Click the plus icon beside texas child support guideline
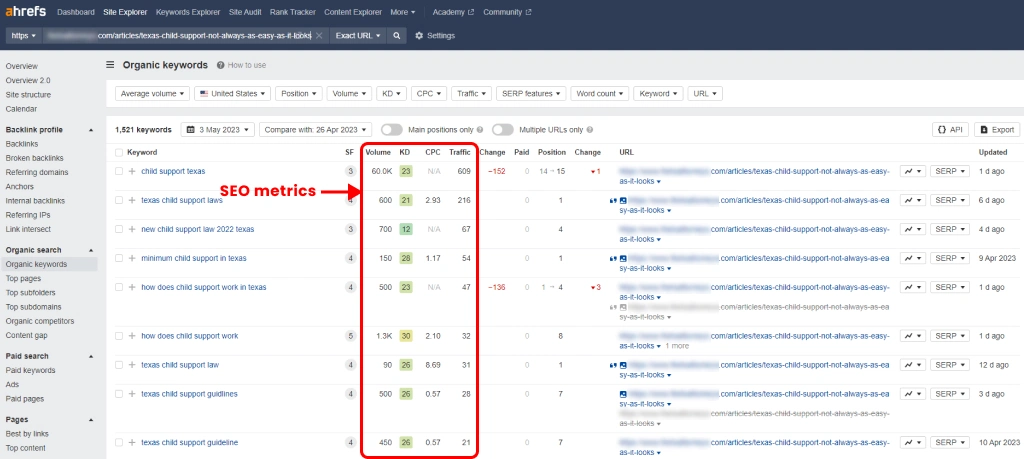This screenshot has width=1024, height=459. click(x=132, y=443)
